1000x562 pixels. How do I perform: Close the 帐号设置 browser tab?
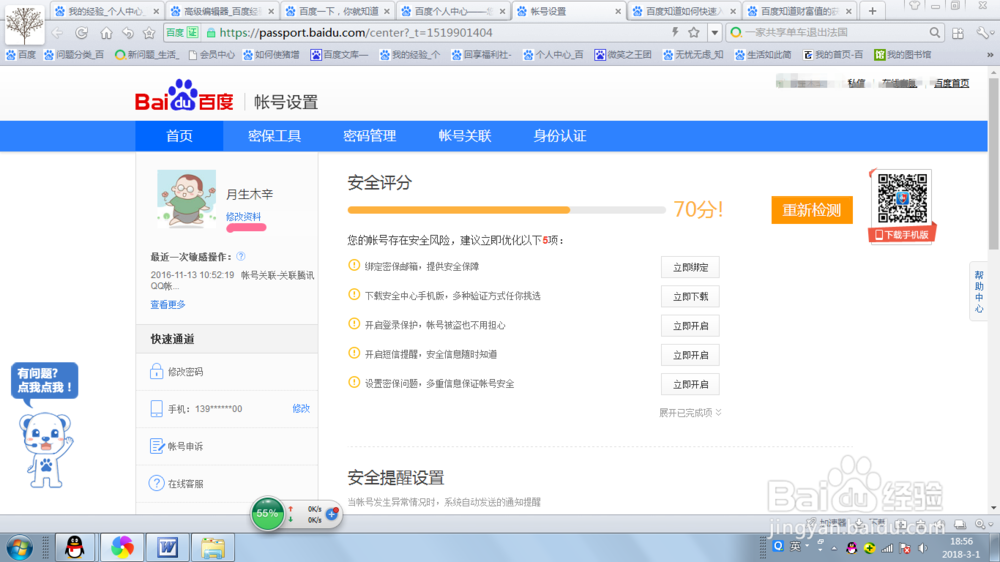click(618, 11)
